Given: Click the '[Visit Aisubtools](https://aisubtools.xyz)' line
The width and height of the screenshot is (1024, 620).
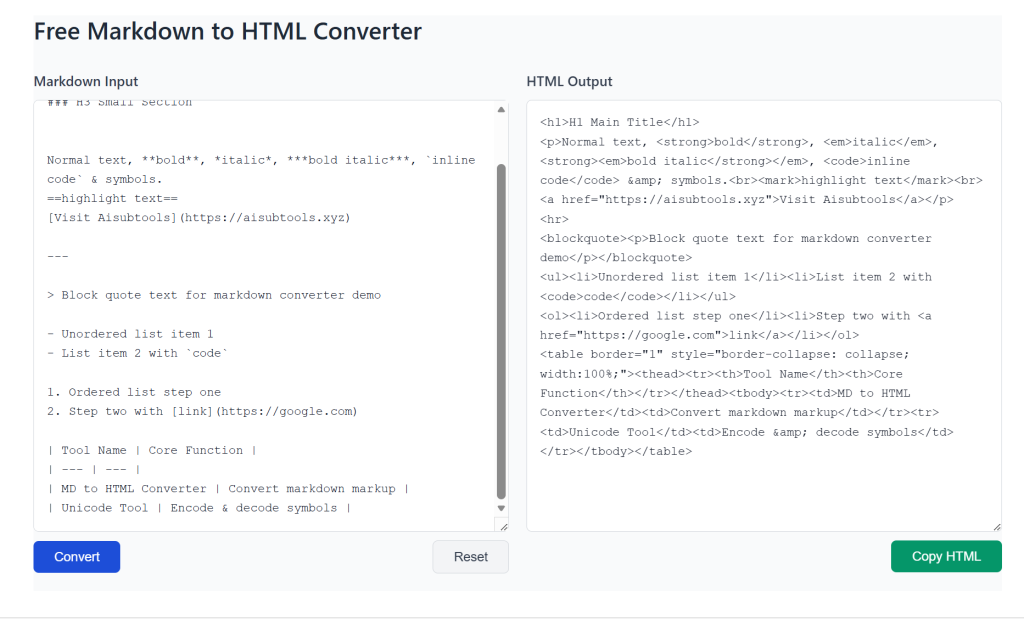Looking at the screenshot, I should pyautogui.click(x=199, y=218).
